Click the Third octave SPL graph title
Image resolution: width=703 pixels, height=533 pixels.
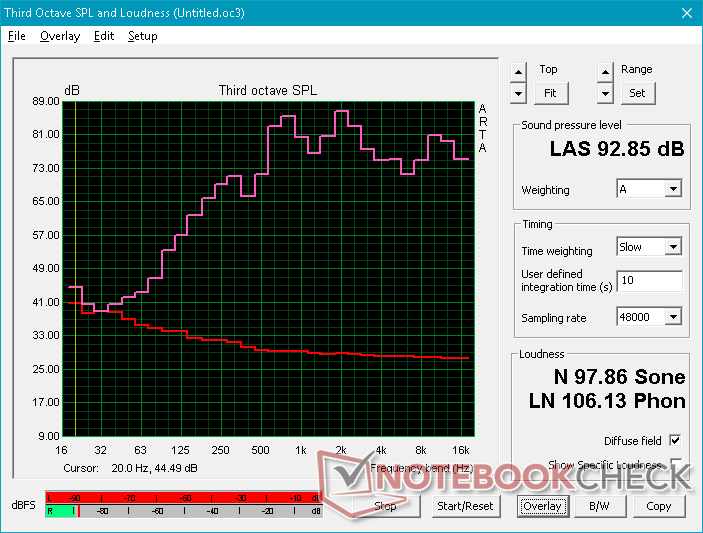click(268, 90)
